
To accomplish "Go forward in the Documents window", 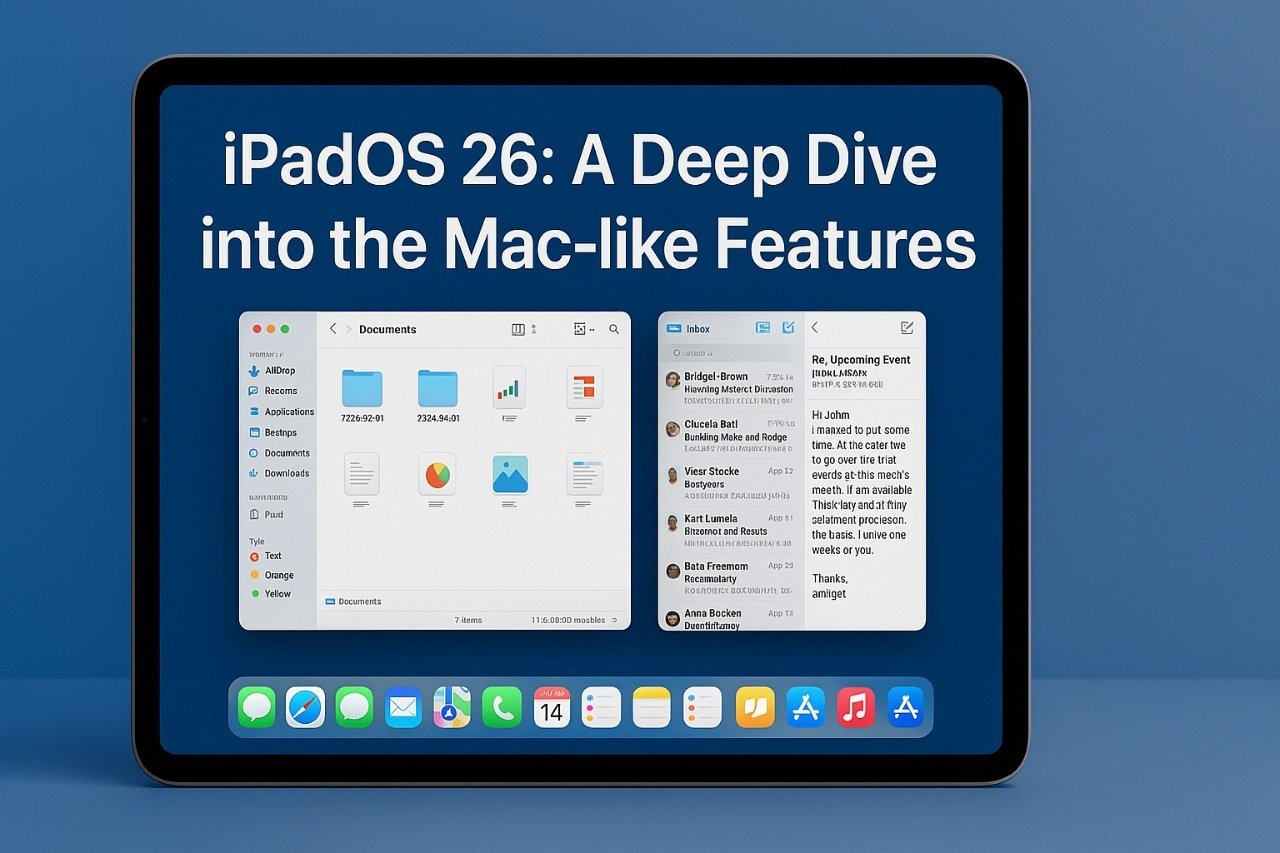I will click(349, 329).
